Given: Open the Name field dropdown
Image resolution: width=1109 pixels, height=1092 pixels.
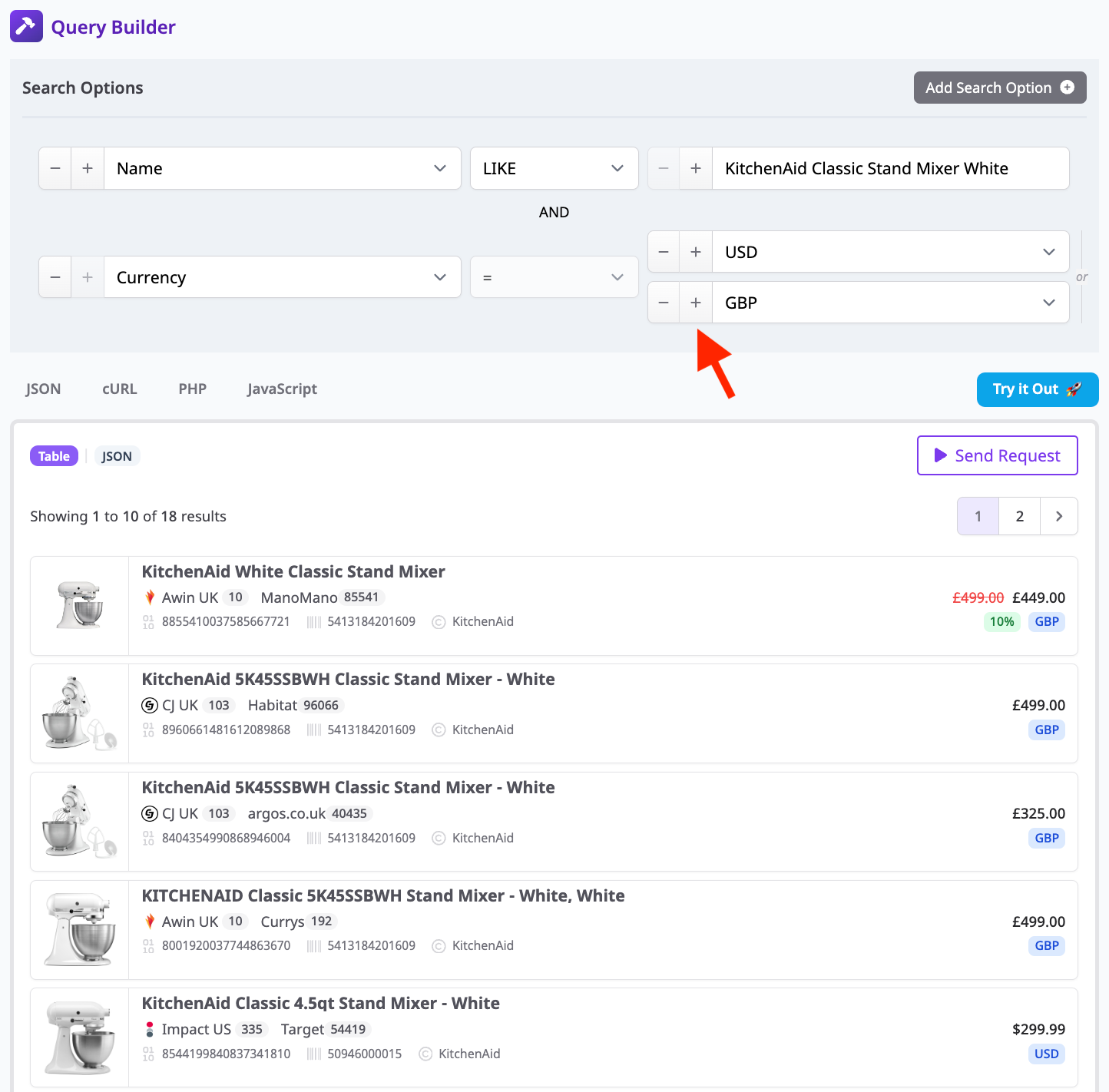Looking at the screenshot, I should 283,168.
